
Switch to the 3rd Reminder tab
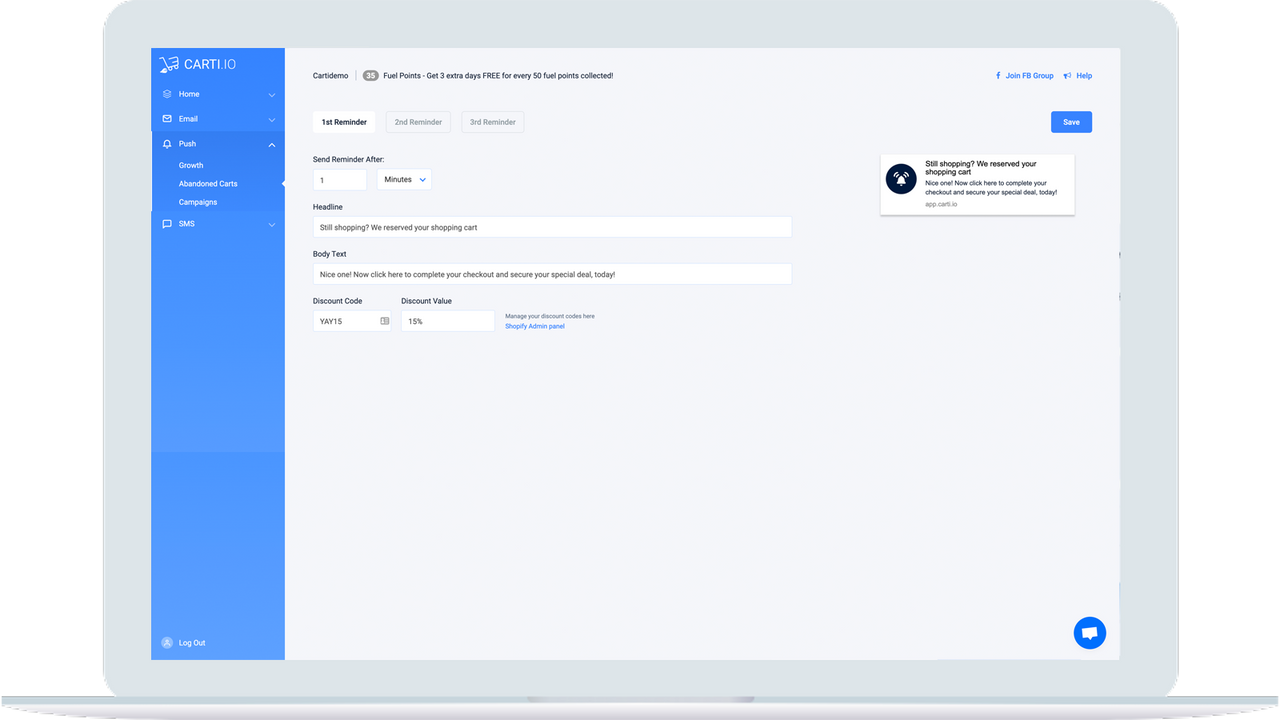[492, 122]
